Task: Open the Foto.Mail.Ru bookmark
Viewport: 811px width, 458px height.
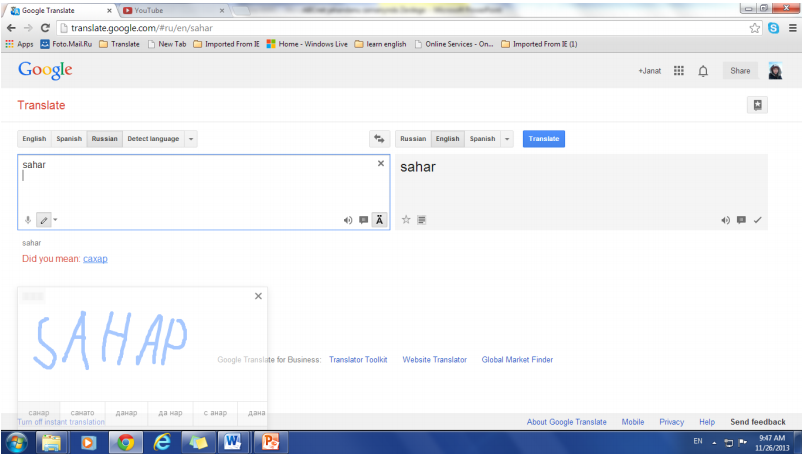Action: (x=66, y=44)
